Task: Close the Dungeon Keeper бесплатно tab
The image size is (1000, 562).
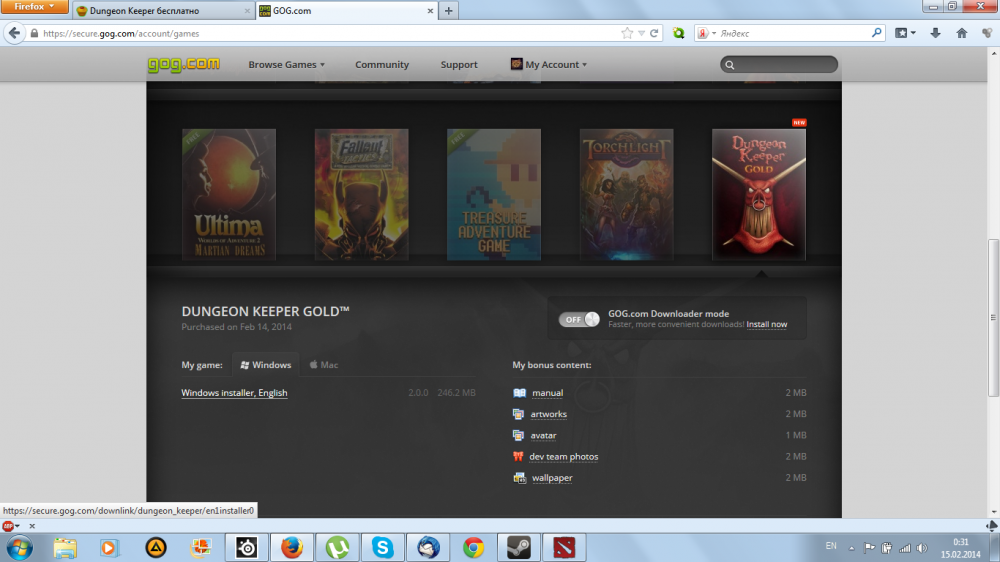Action: tap(247, 11)
